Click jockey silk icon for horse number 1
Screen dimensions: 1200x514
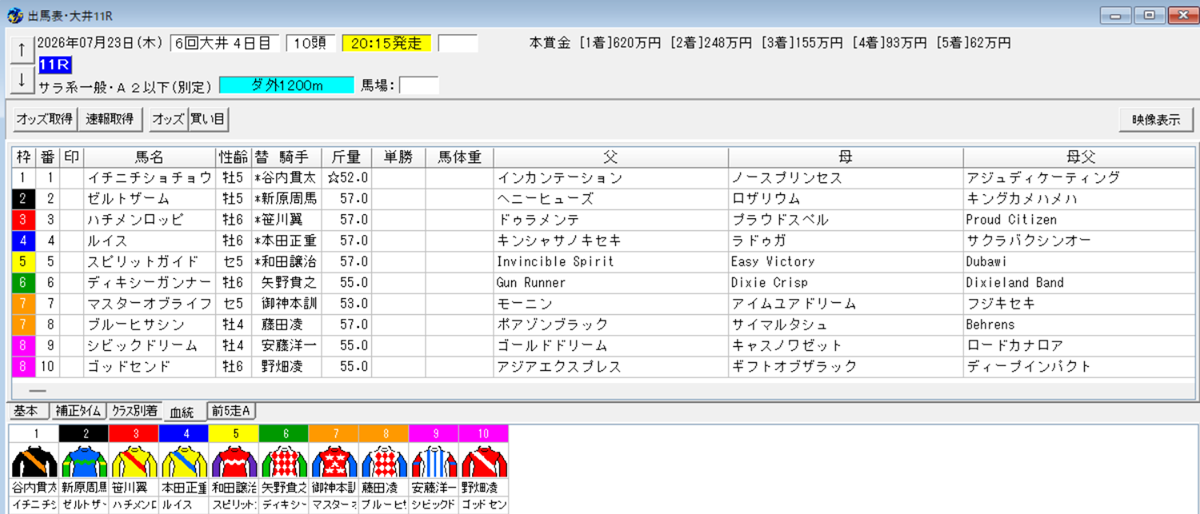coord(34,461)
